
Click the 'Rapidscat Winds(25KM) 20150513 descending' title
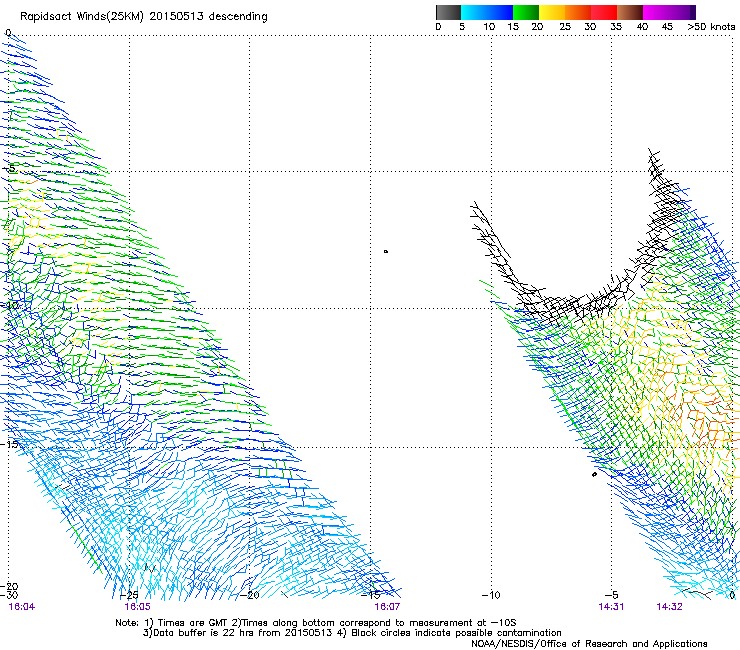(144, 17)
